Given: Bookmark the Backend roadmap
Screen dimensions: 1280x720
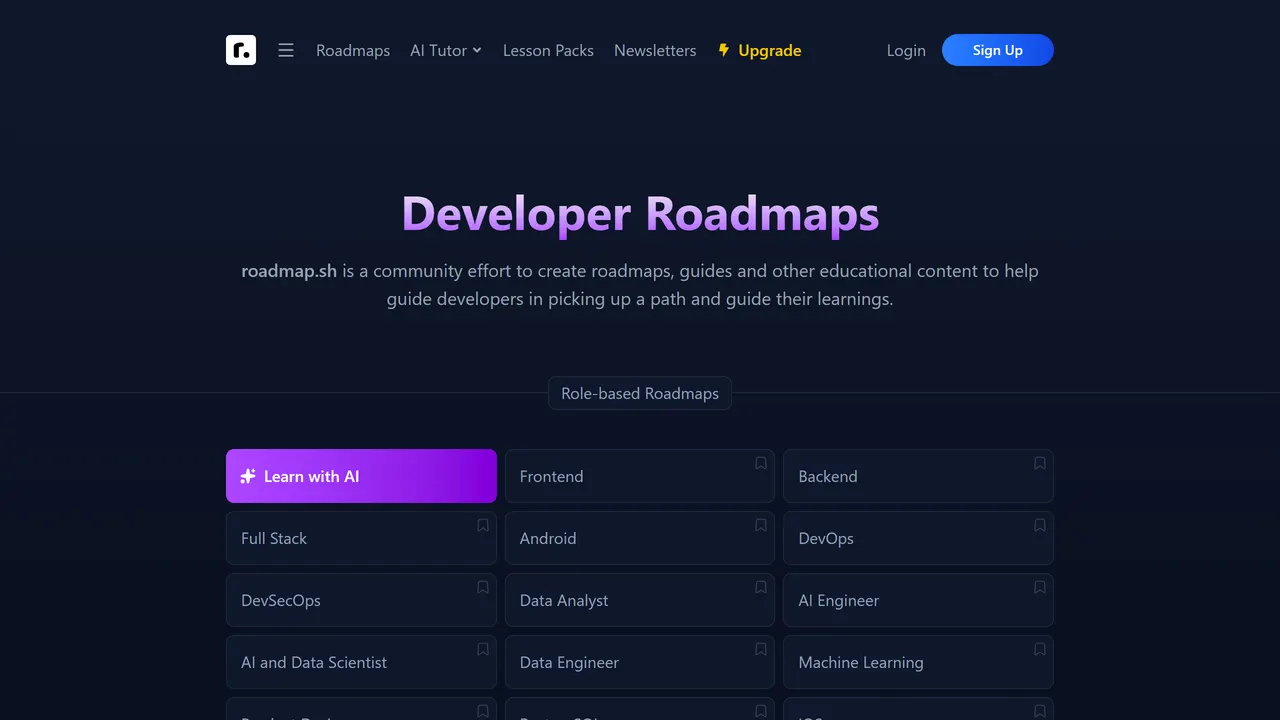Looking at the screenshot, I should [x=1040, y=463].
